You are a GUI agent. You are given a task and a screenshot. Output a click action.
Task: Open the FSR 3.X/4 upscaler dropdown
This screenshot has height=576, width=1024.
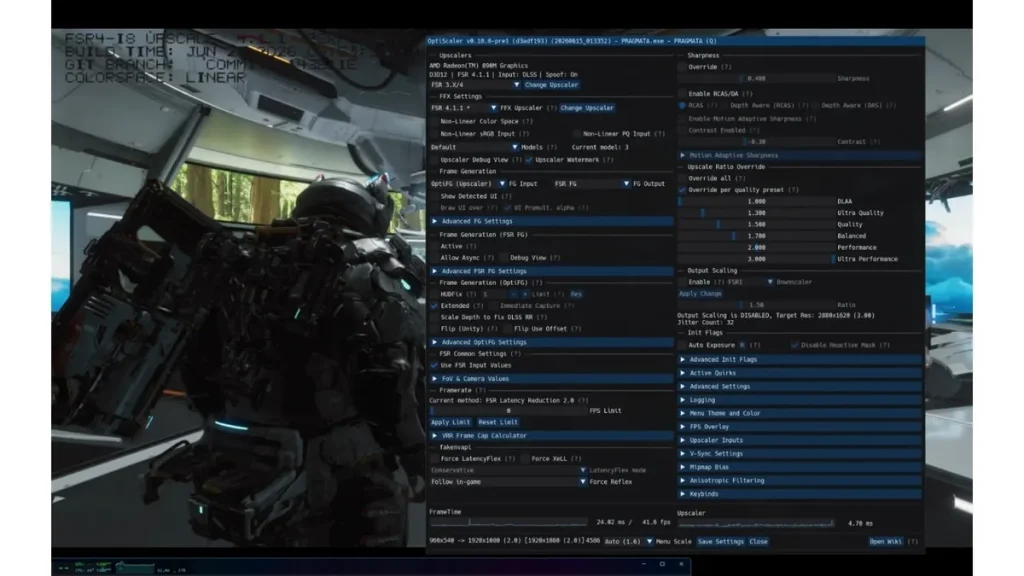pyautogui.click(x=475, y=85)
